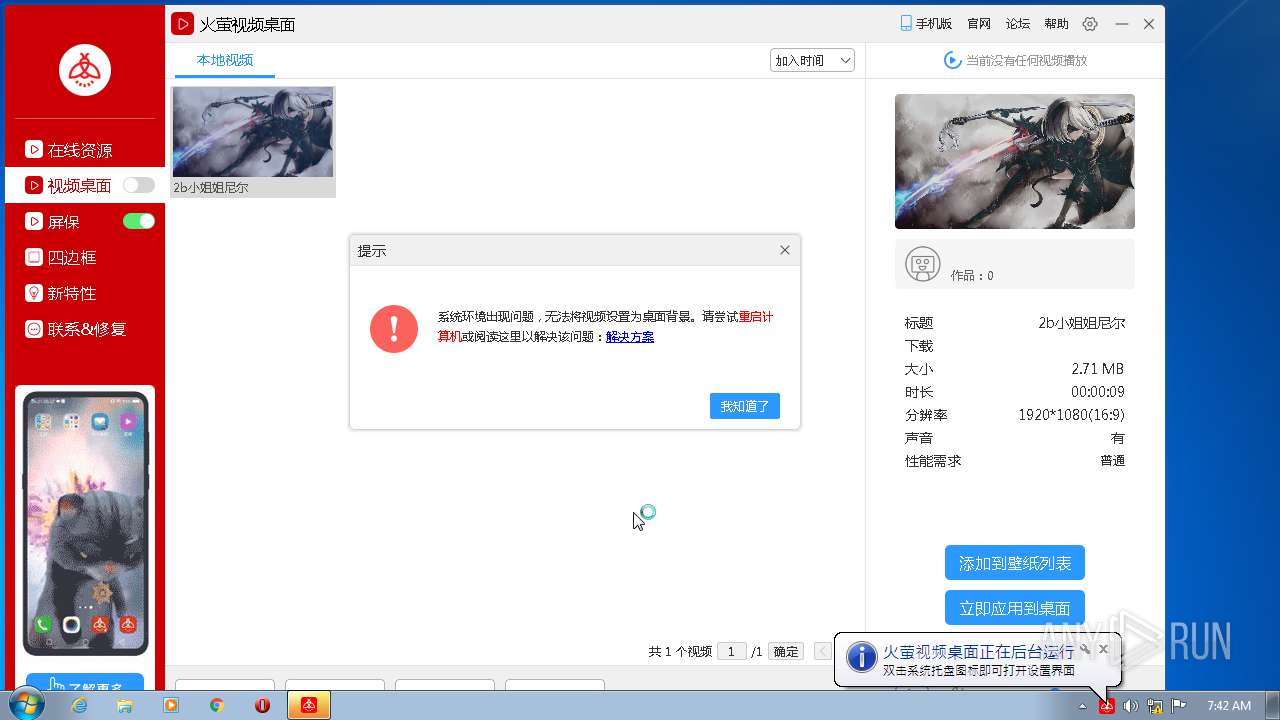Close the 火萤视频桌面 window

point(1149,24)
